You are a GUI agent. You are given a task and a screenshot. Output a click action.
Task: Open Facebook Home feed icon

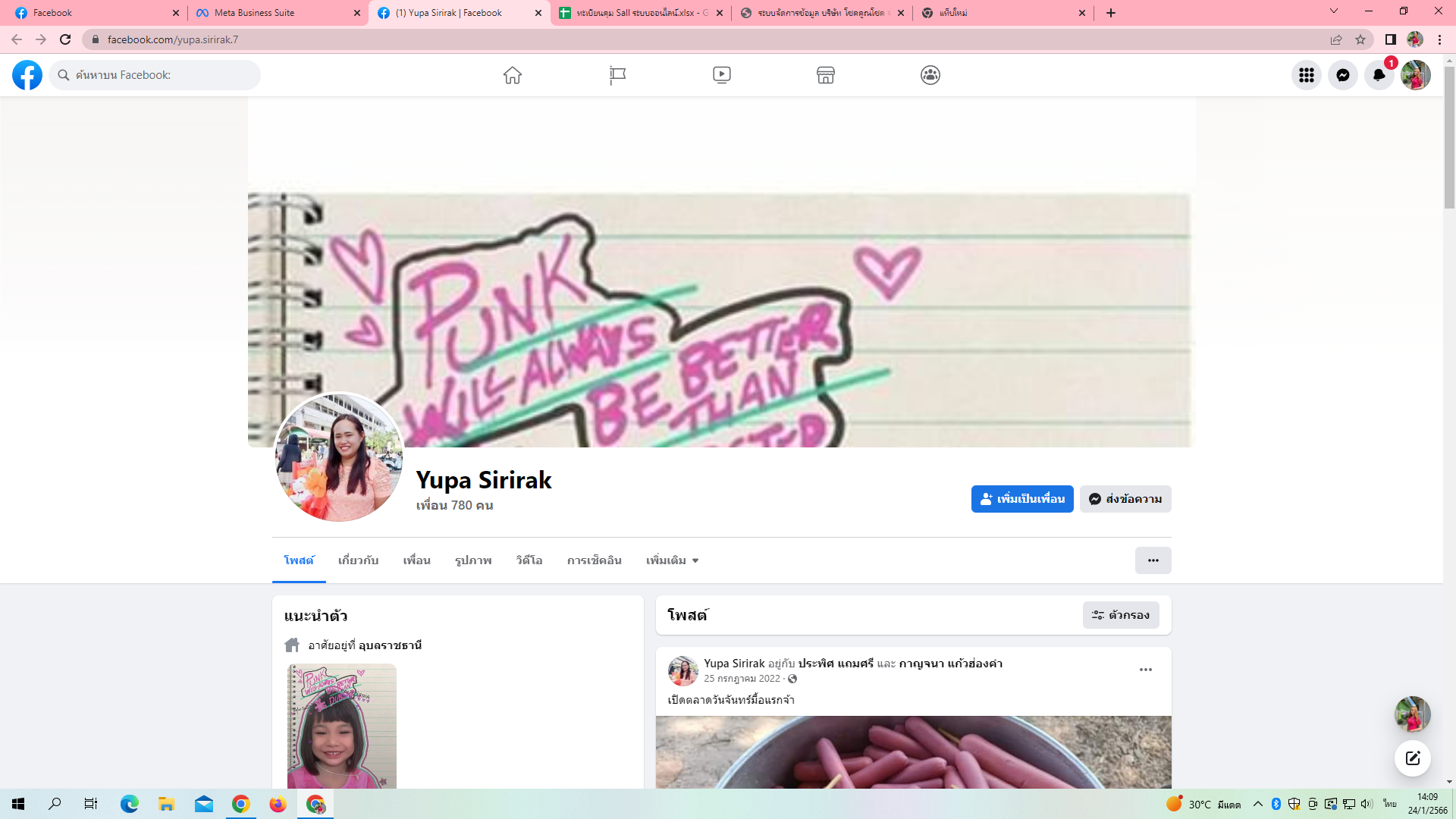point(513,75)
